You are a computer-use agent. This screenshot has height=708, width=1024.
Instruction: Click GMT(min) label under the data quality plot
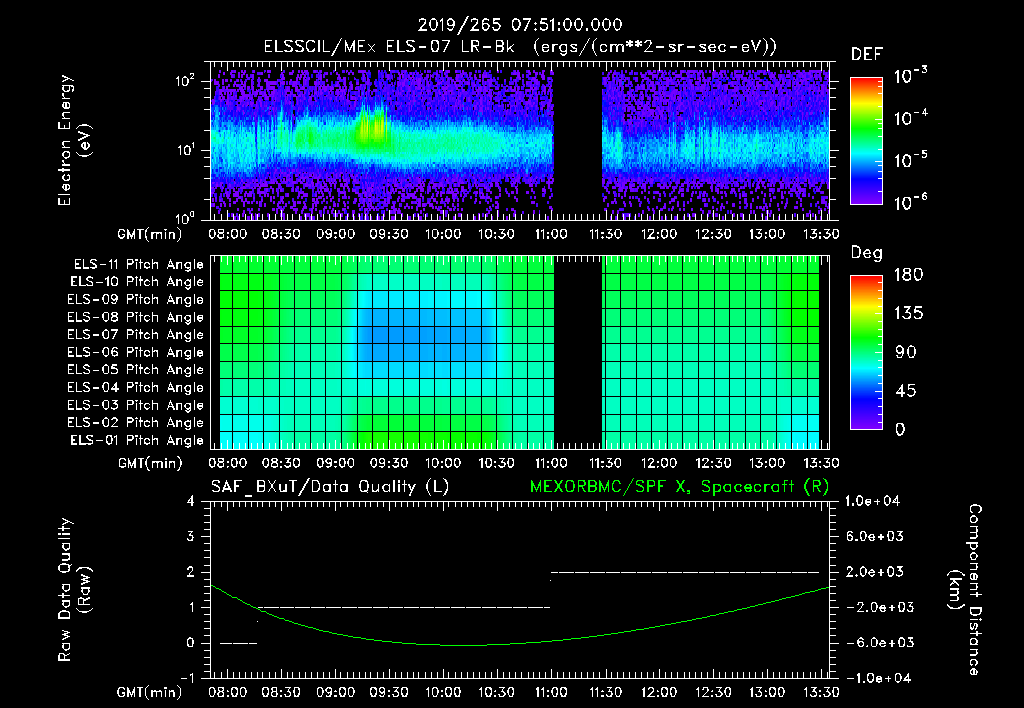click(x=150, y=692)
